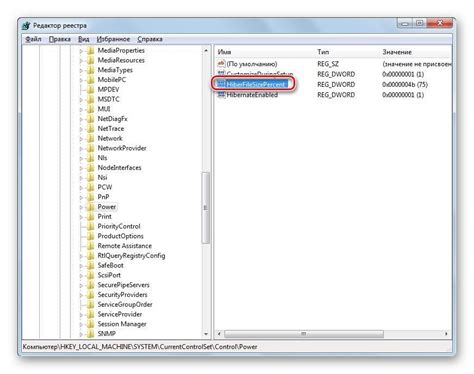Select the HiberFileSizePercent DWORD value icon

[221, 84]
